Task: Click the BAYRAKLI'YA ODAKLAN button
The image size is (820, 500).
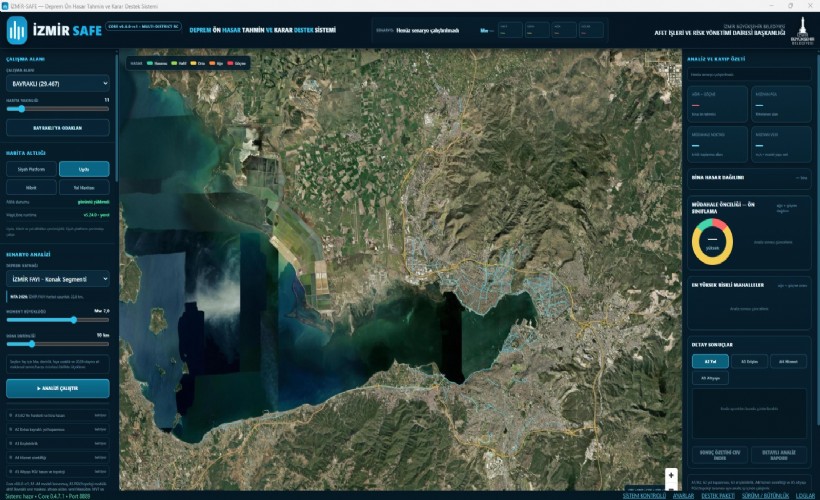Action: coord(58,128)
